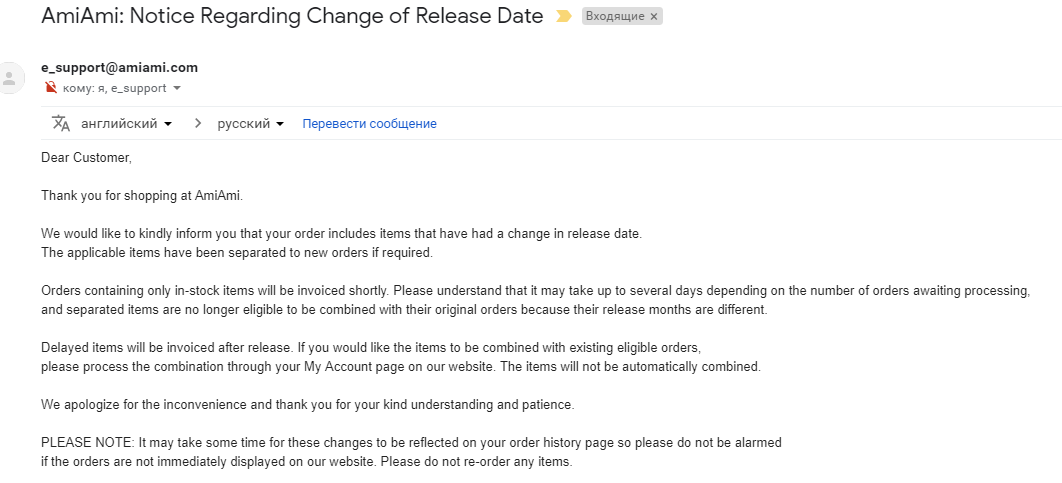
Task: Click the arrow between the languages
Action: 197,123
